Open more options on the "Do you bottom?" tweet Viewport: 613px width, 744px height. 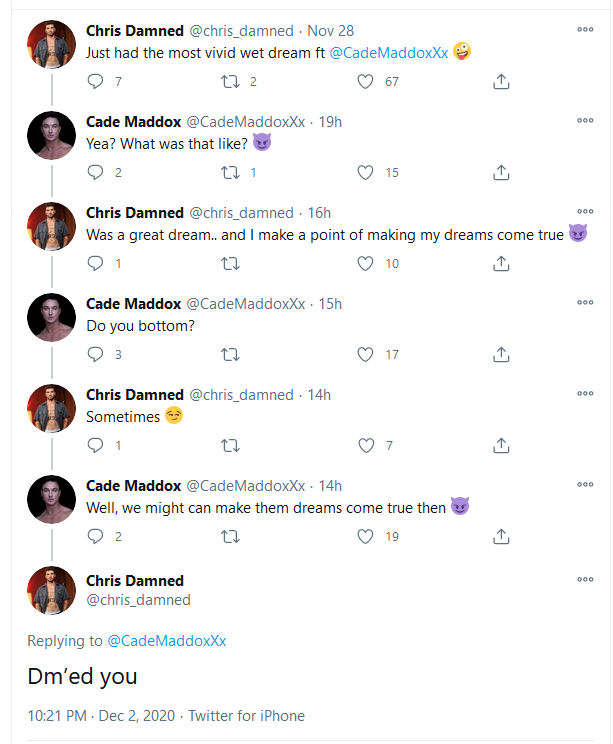tap(585, 303)
